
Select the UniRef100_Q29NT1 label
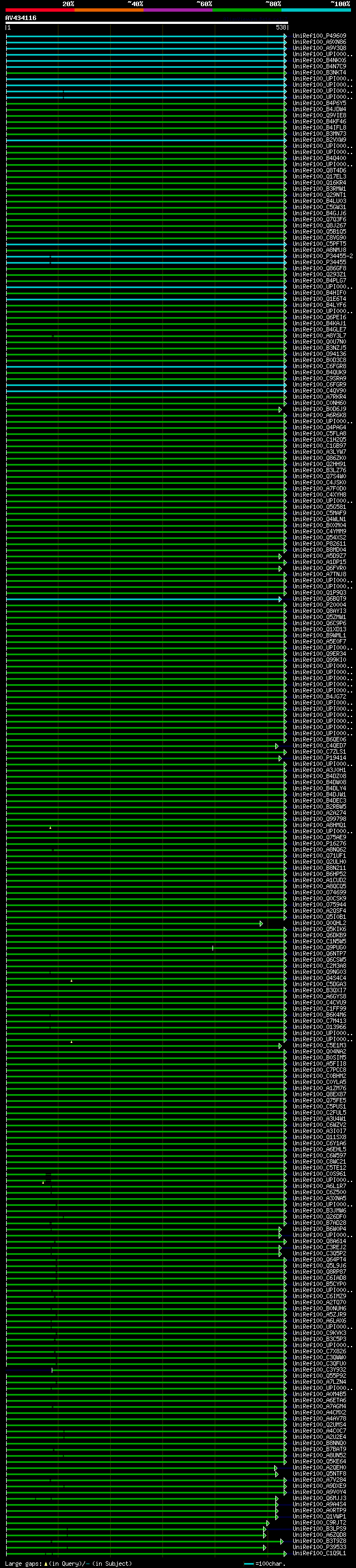319,195
